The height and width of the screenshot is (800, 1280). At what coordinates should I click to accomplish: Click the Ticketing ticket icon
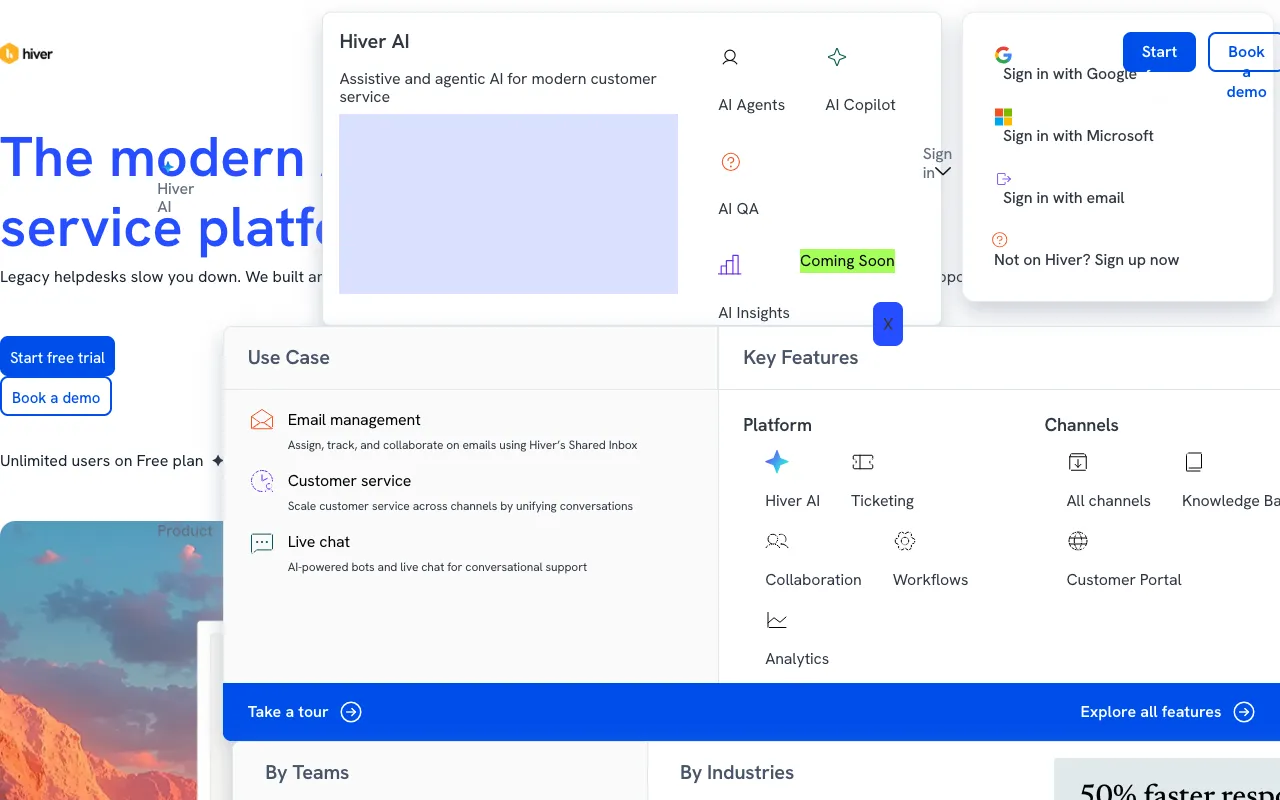pyautogui.click(x=863, y=462)
